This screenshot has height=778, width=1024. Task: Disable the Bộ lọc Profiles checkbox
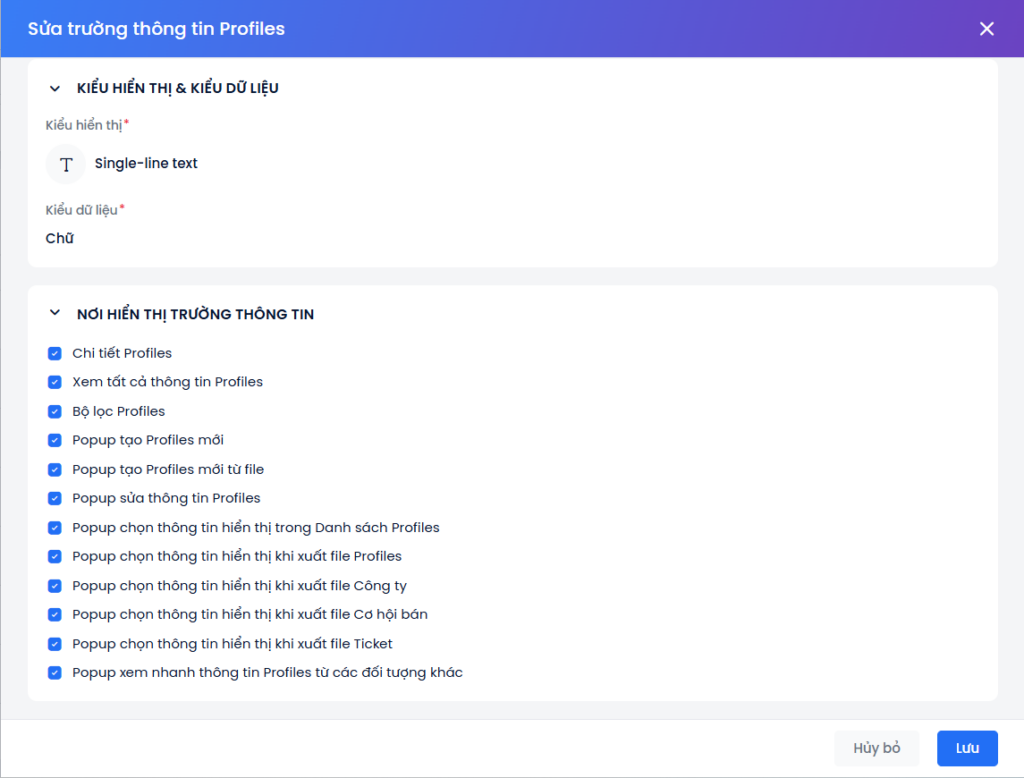click(x=55, y=411)
